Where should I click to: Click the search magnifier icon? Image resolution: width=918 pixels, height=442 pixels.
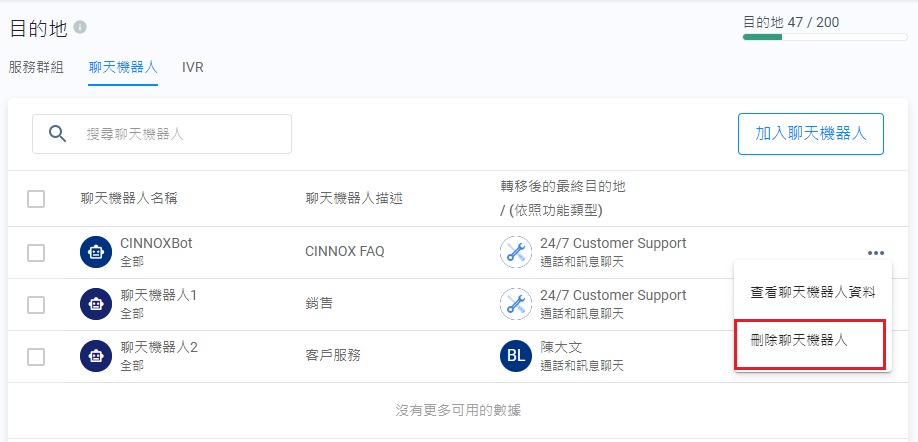tap(58, 134)
